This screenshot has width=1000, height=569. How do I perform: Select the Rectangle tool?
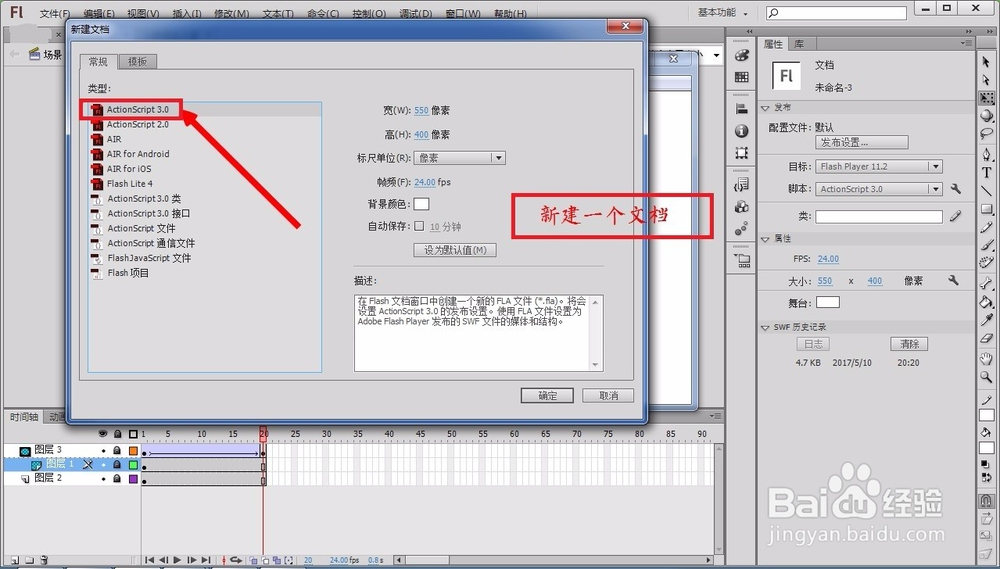(x=987, y=209)
